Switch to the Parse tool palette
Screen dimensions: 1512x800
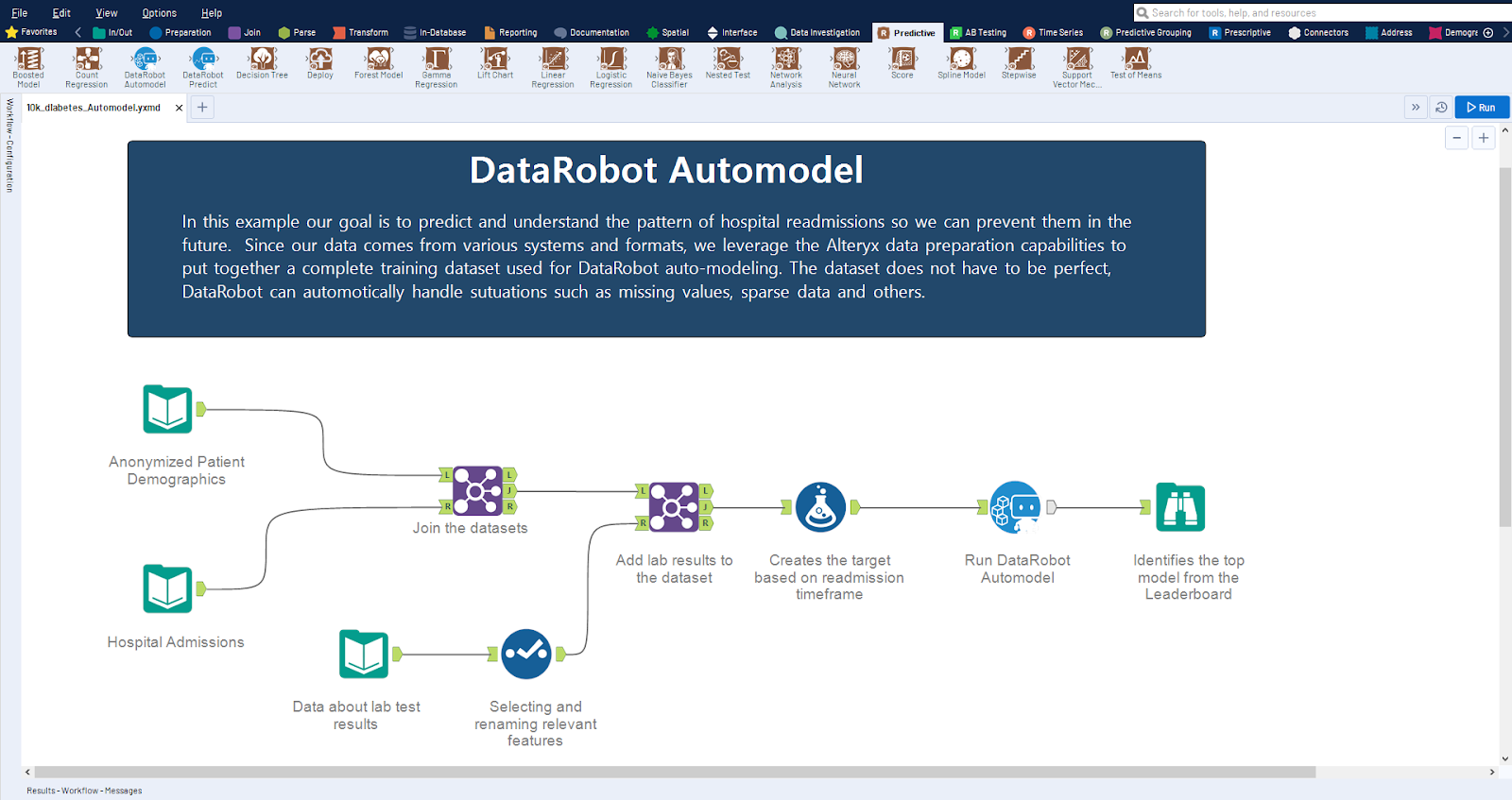[297, 32]
